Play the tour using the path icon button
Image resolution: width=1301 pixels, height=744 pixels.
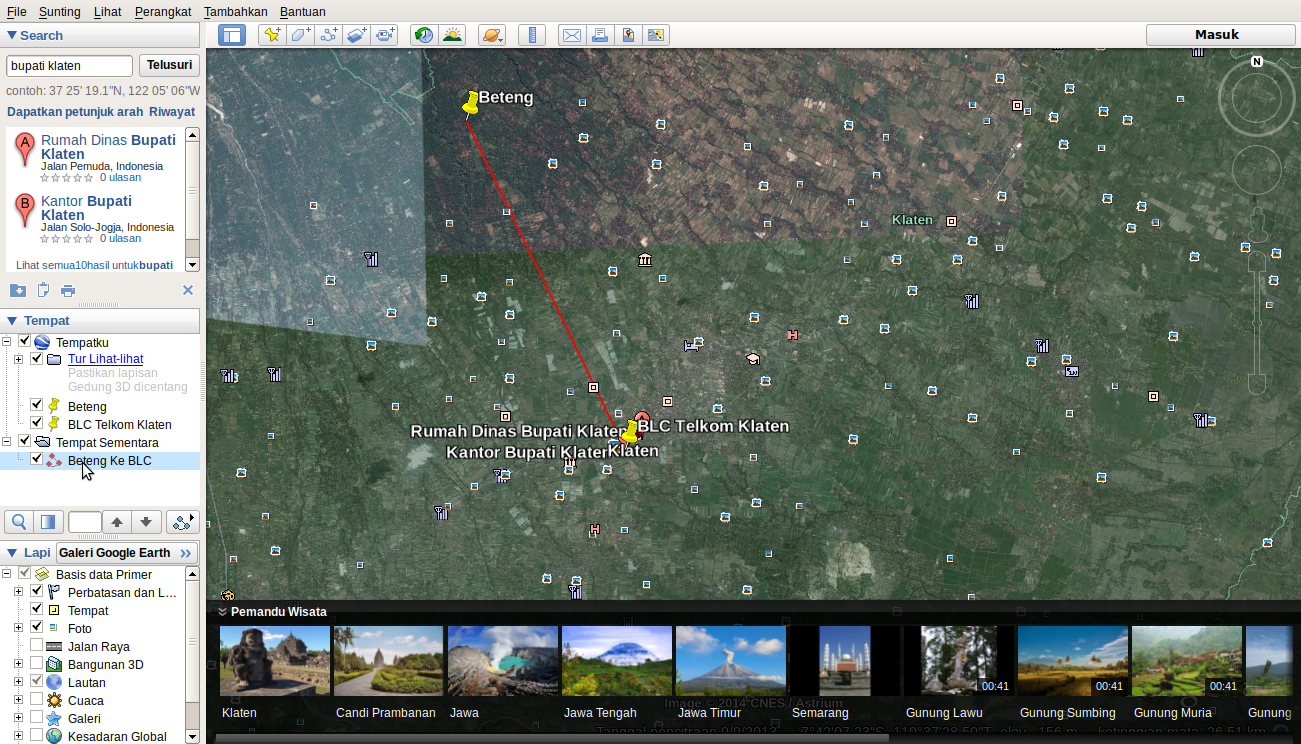tap(183, 522)
